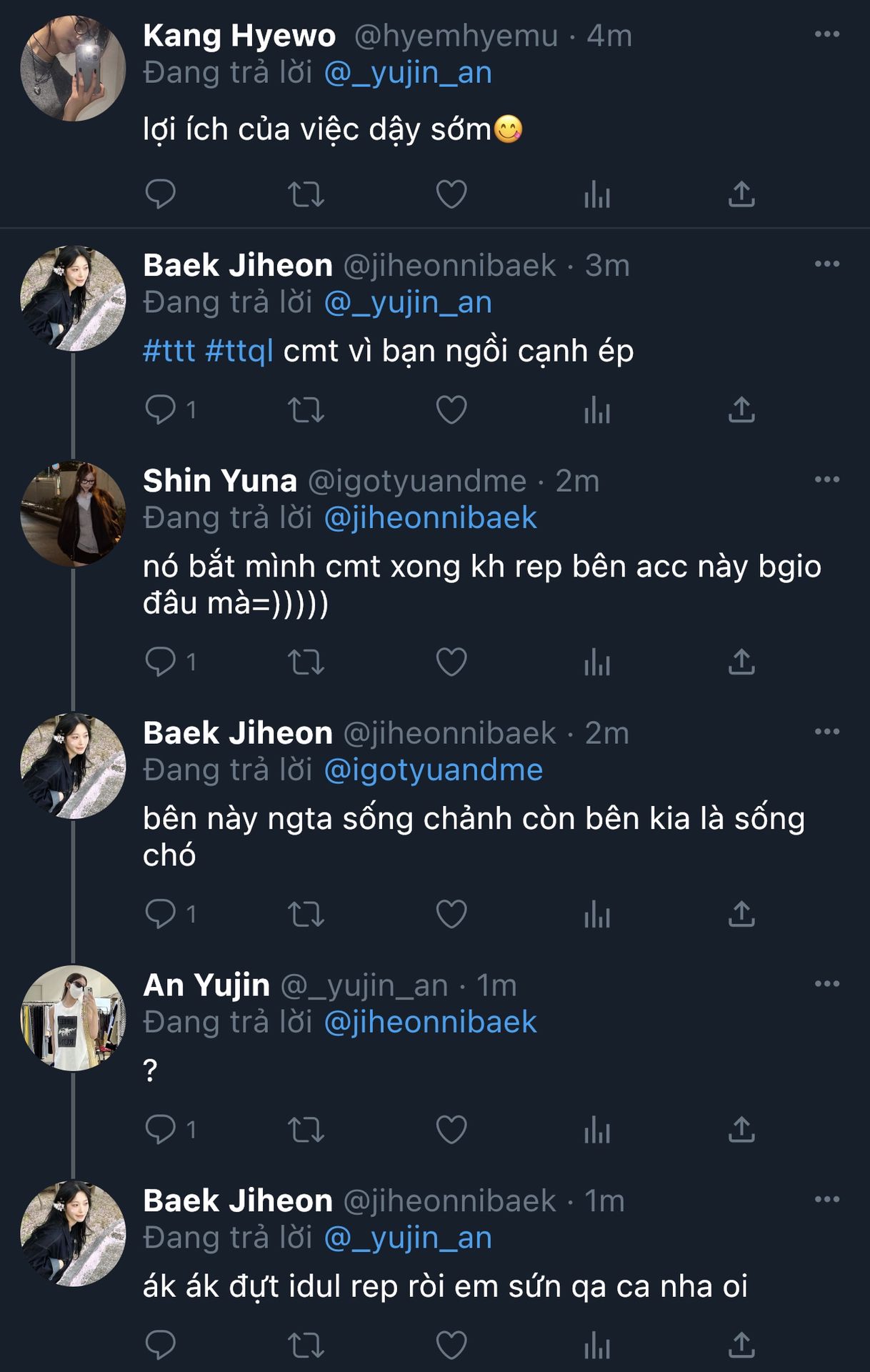870x1372 pixels.
Task: Retweet Kang Hyewo's reply
Action: coord(306,194)
